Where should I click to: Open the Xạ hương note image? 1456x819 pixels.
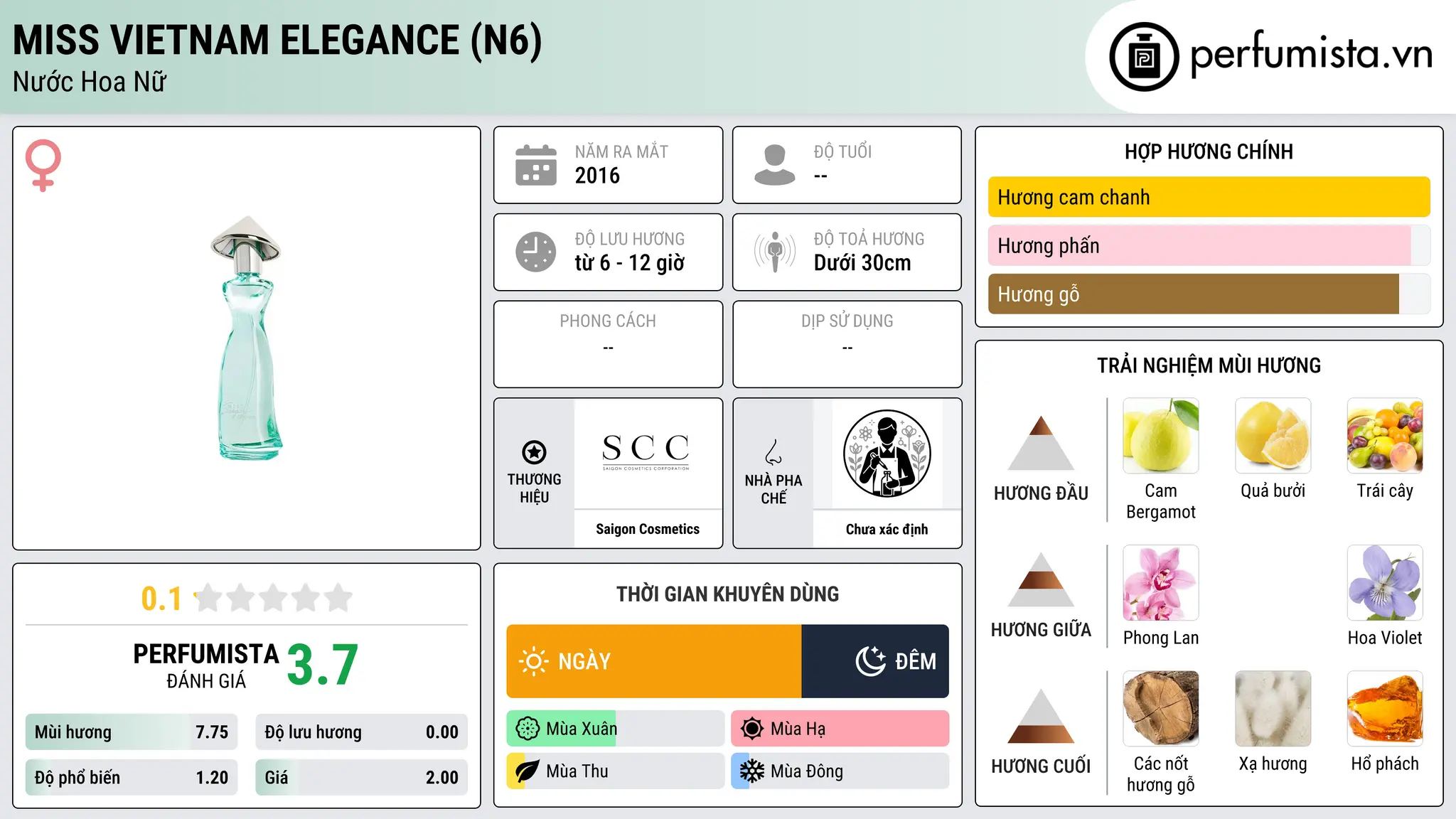(x=1273, y=709)
